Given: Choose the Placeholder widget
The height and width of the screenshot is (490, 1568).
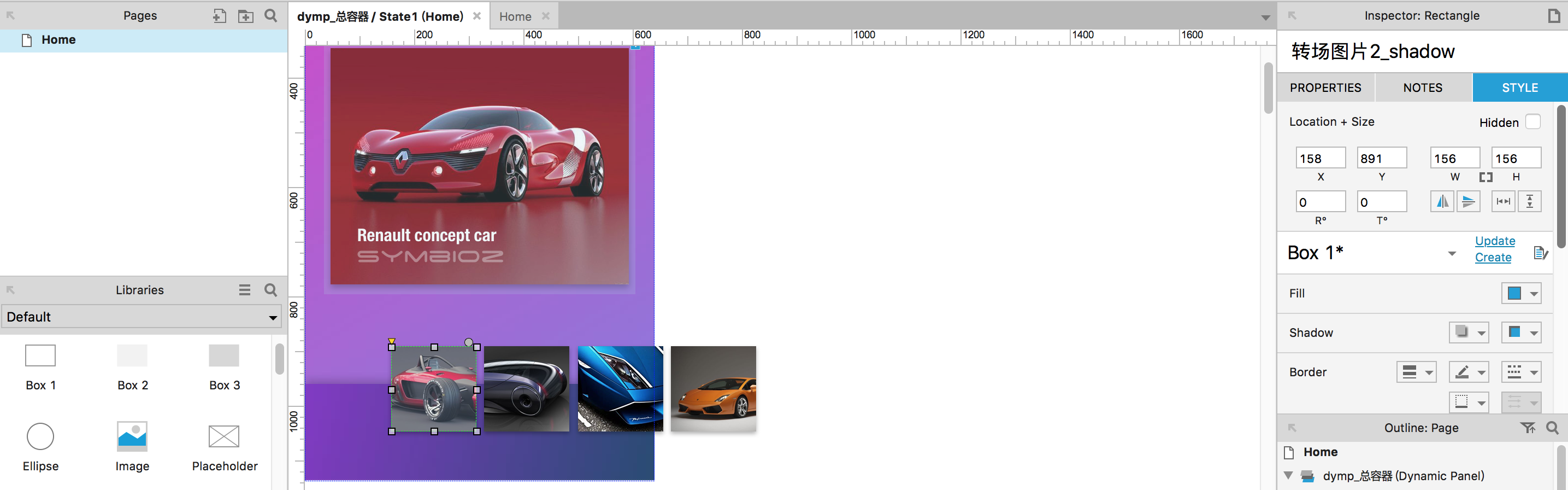Looking at the screenshot, I should point(225,447).
